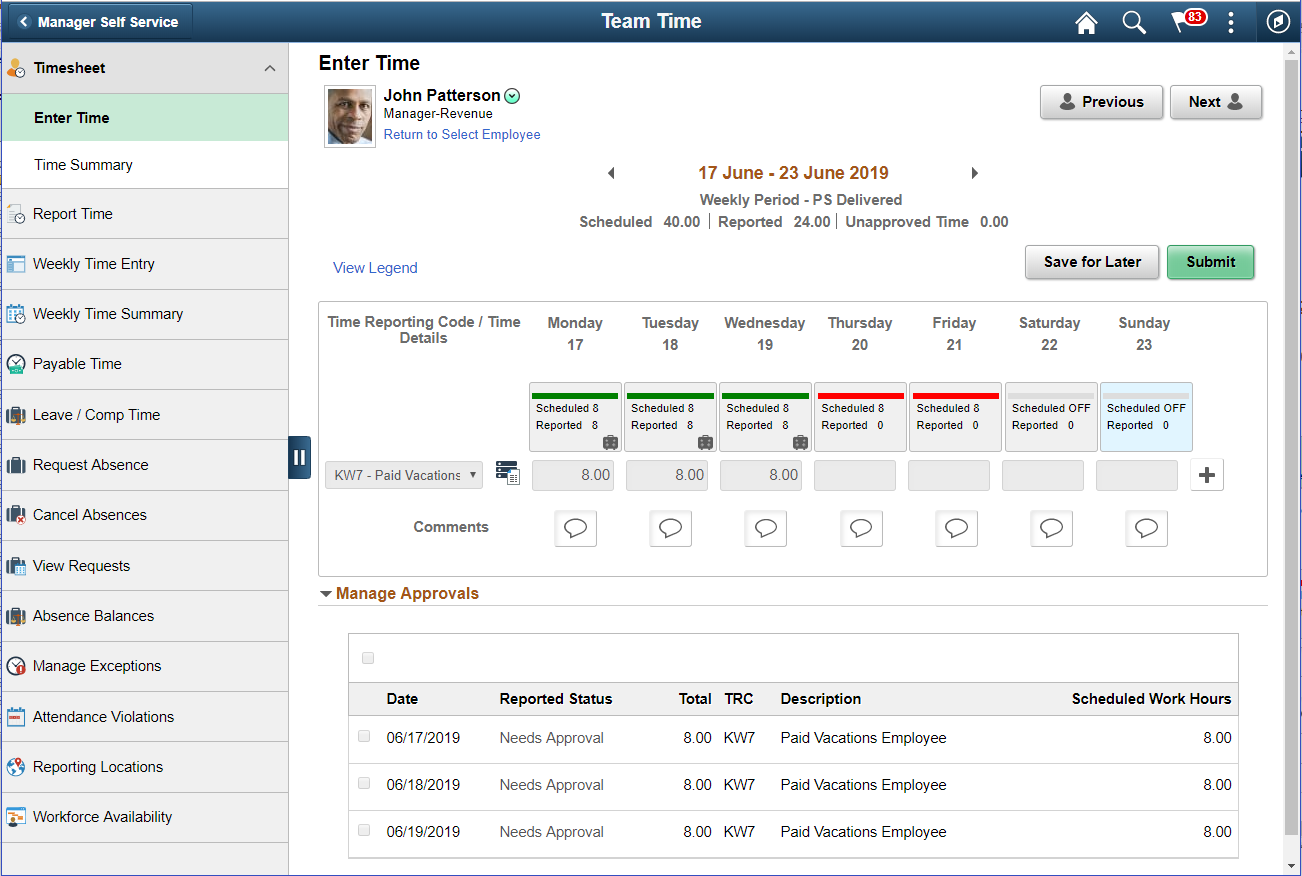This screenshot has width=1302, height=876.
Task: Open Friday comment bubble
Action: pos(956,528)
